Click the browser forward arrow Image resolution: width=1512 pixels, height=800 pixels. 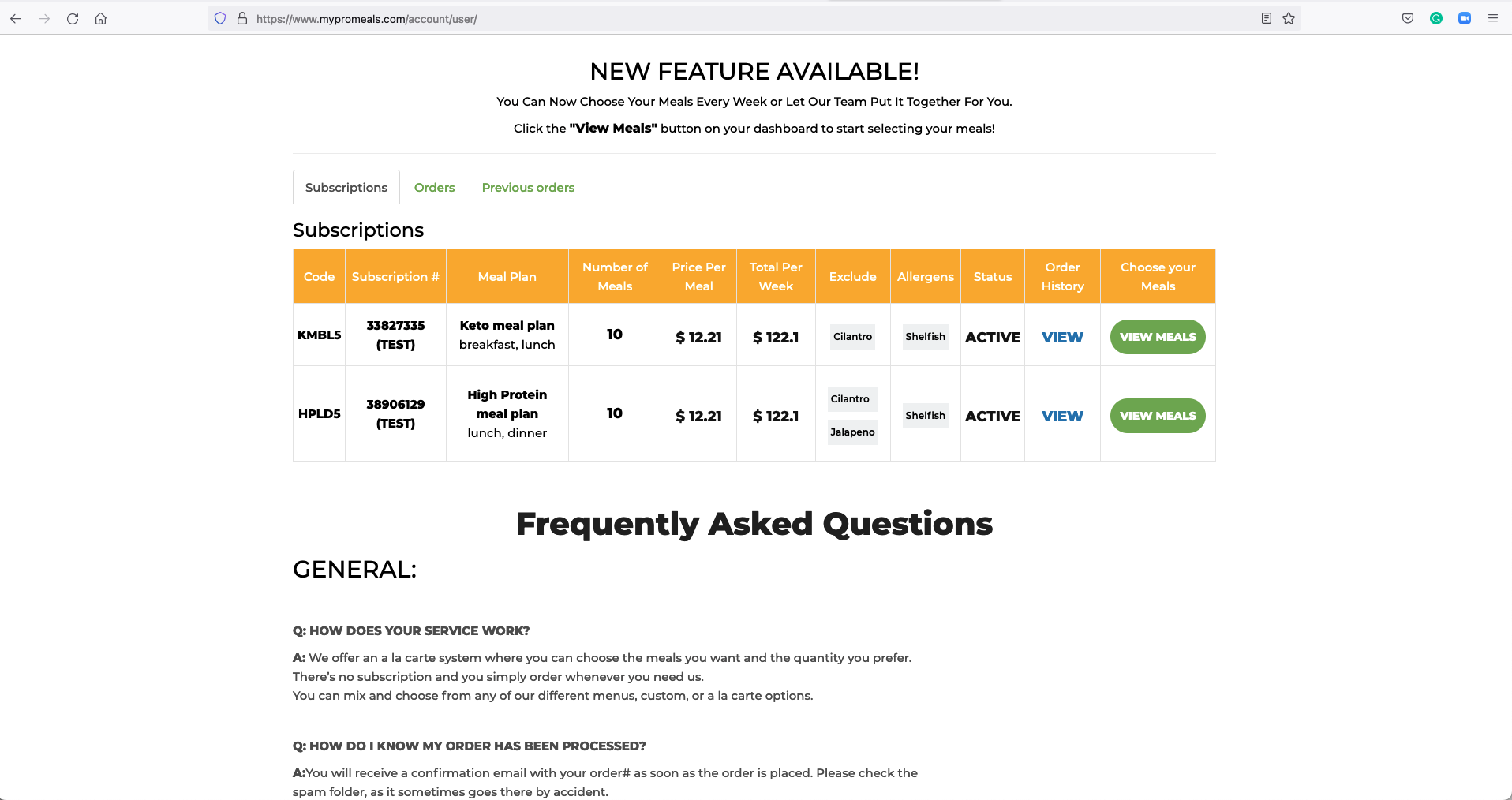click(44, 19)
